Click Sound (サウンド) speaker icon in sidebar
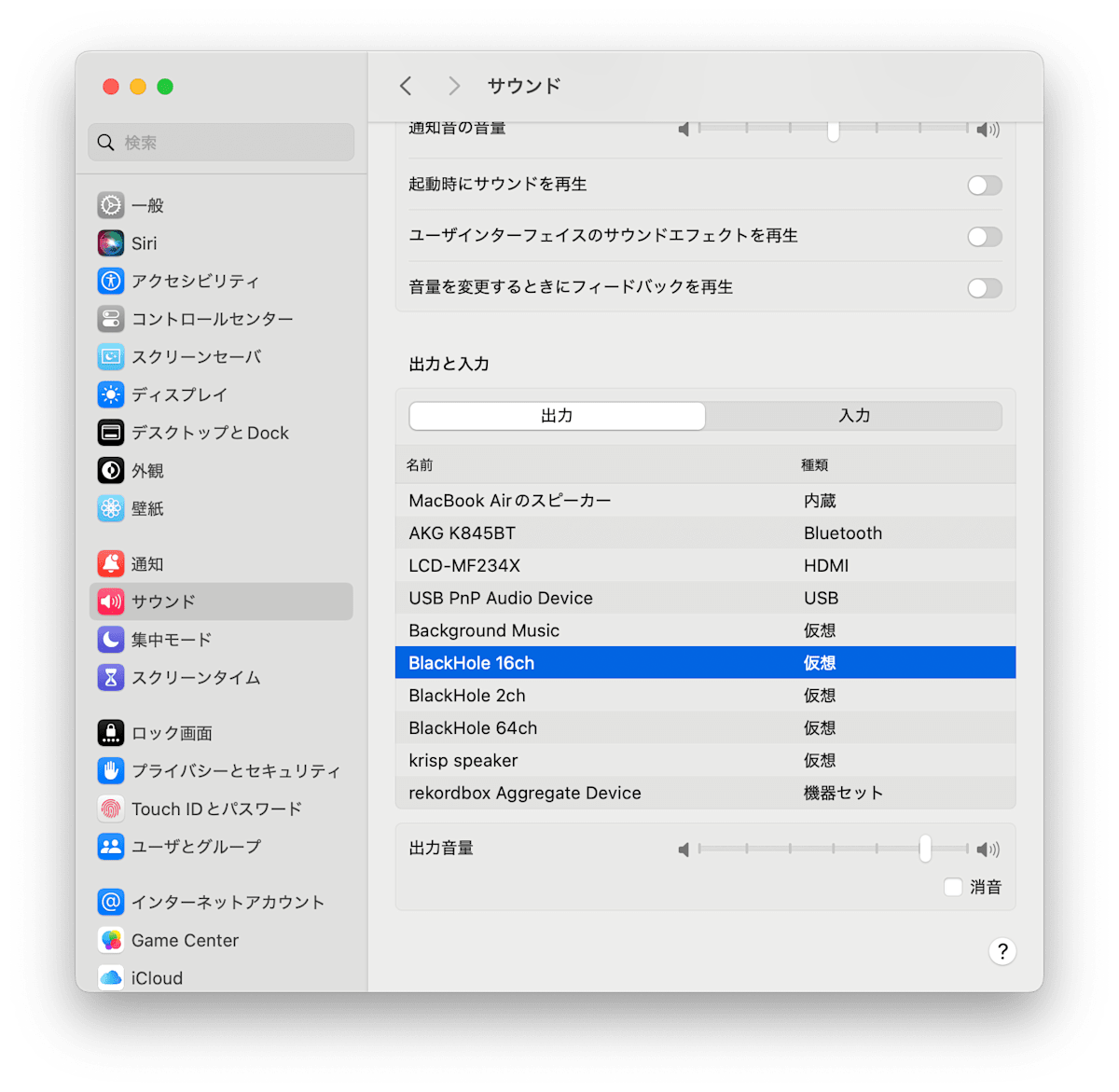Screen dimensions: 1119x1092 [111, 601]
